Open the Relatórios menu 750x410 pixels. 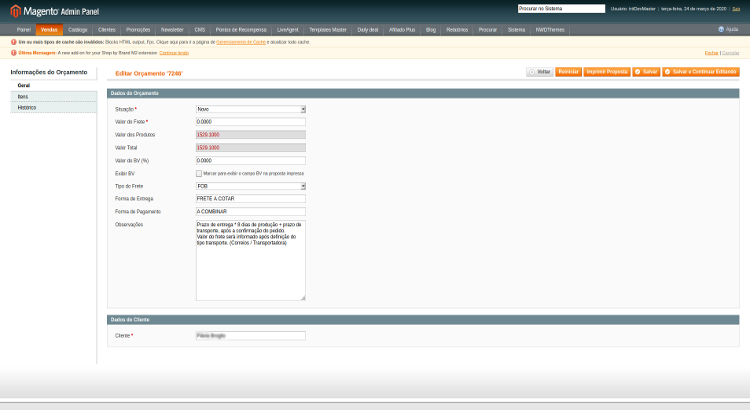[457, 30]
